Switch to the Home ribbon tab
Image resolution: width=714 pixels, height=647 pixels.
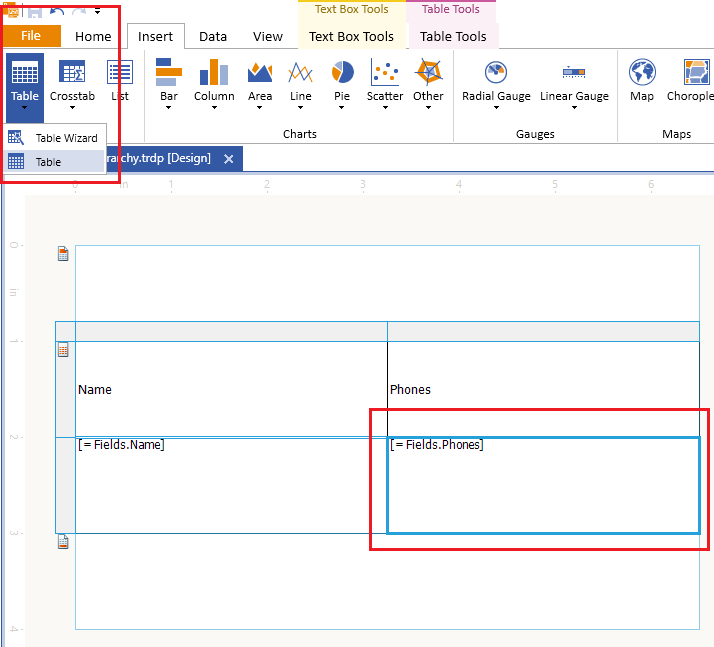point(93,36)
